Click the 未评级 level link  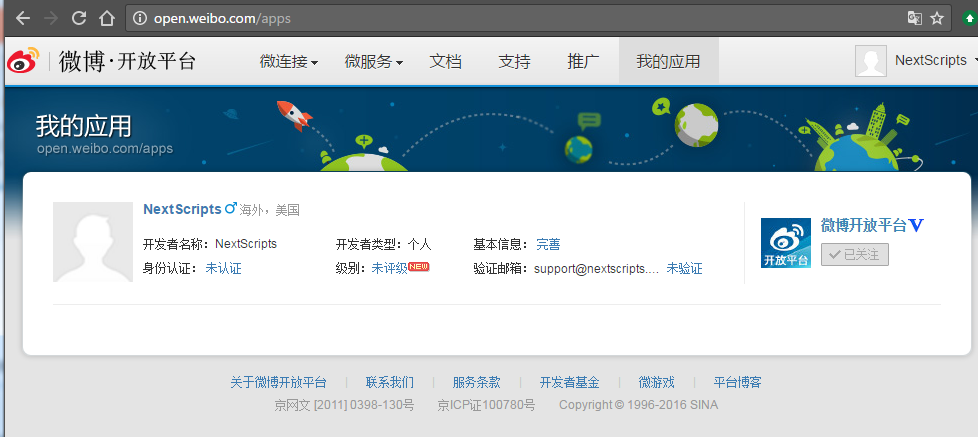point(389,269)
